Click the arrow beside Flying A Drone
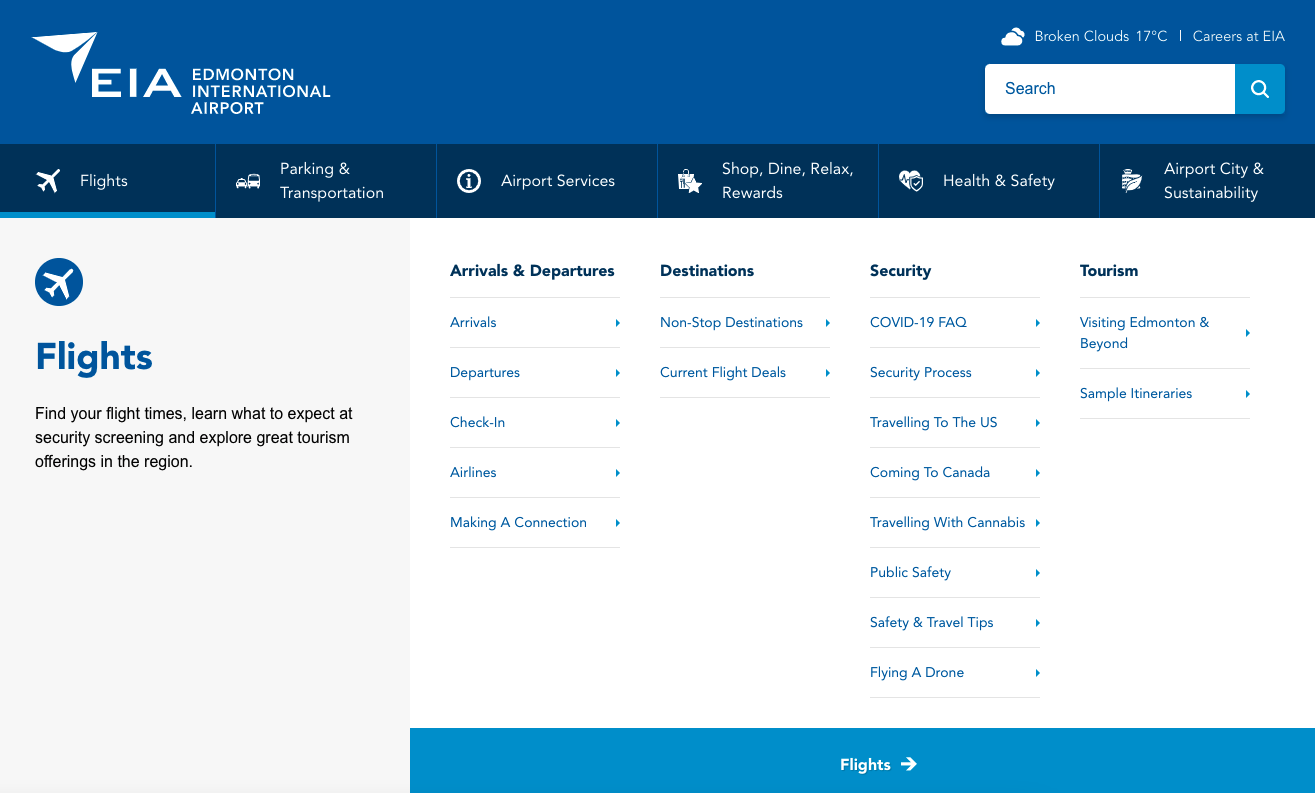The image size is (1315, 793). pyautogui.click(x=1038, y=673)
